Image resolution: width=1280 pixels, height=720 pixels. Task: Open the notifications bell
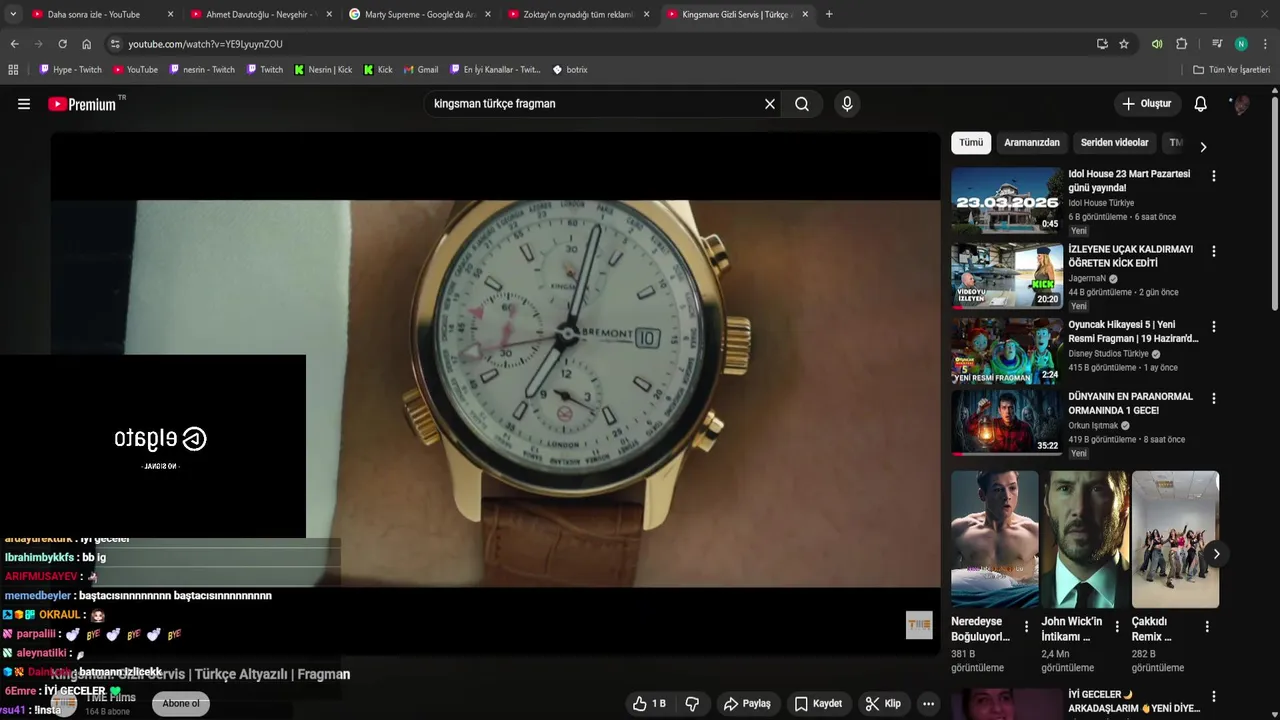click(x=1201, y=104)
